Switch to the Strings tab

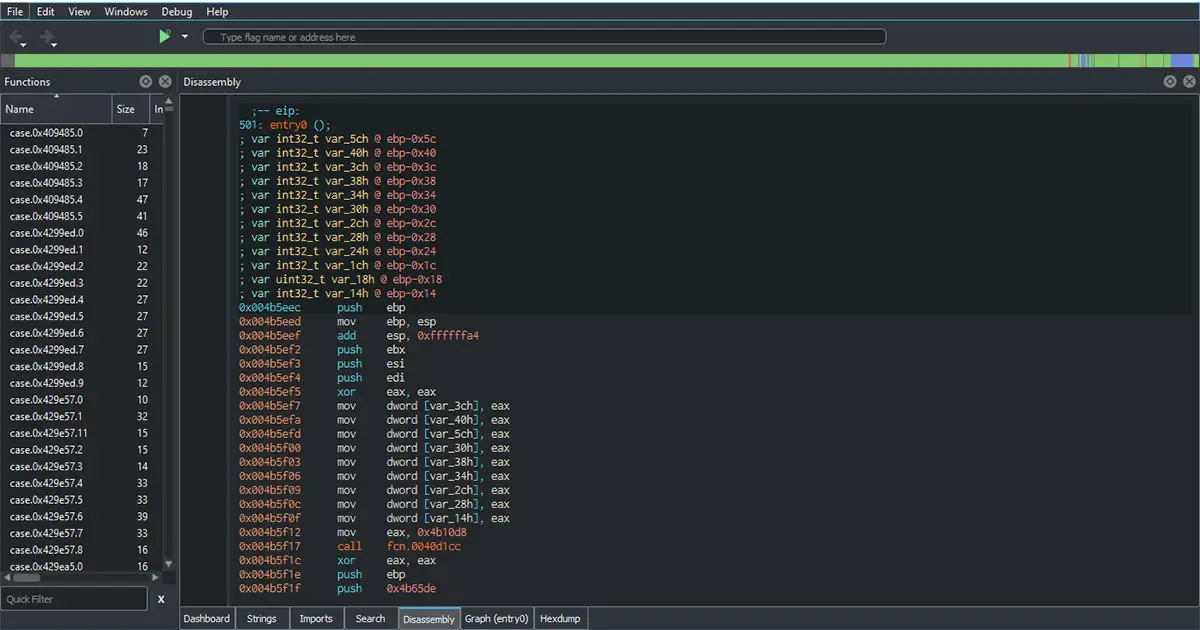point(262,619)
